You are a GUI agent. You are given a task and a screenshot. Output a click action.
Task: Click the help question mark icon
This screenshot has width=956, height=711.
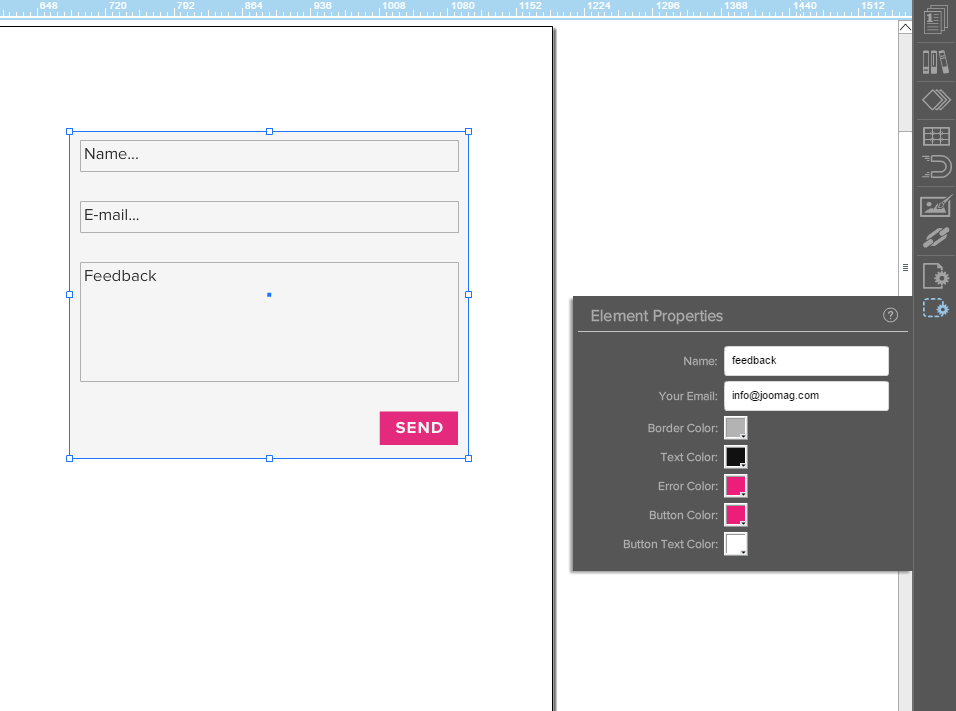click(890, 315)
